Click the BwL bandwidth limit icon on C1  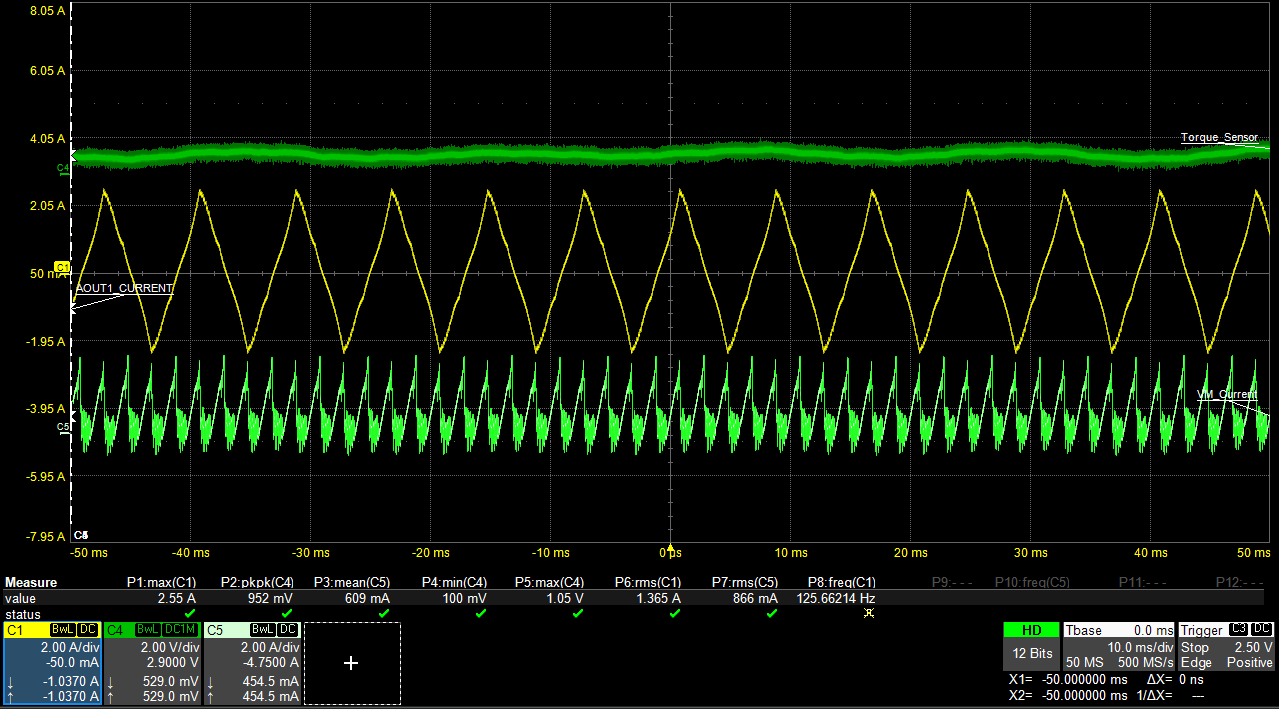pyautogui.click(x=61, y=629)
